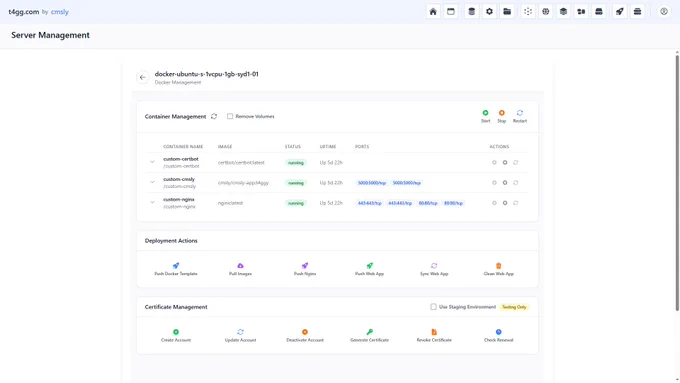The image size is (680, 383).
Task: Click Clean Web App deployment action
Action: point(499,269)
